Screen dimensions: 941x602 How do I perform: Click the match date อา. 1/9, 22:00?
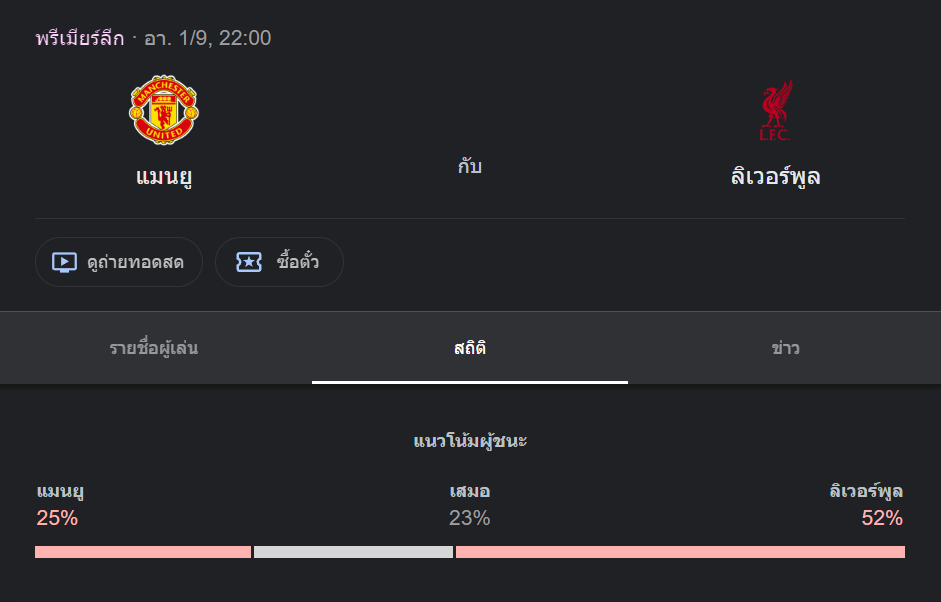click(208, 38)
